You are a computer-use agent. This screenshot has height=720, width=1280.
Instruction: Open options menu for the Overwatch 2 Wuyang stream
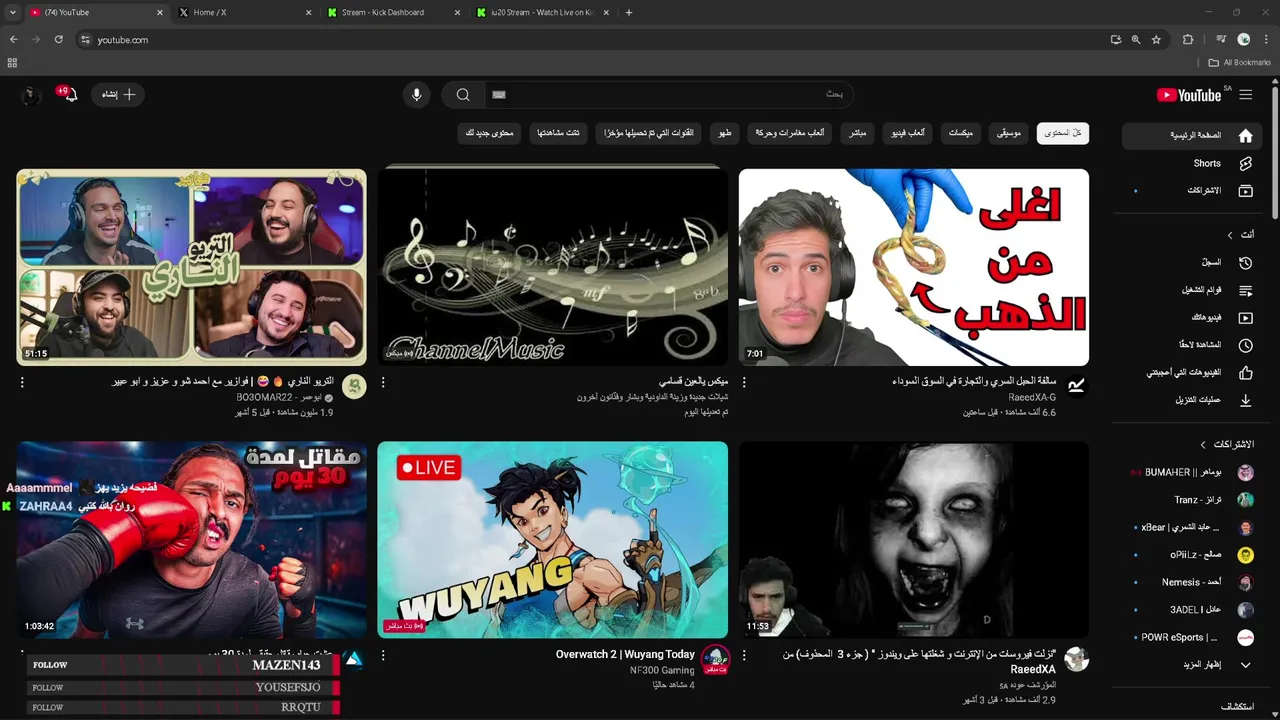pyautogui.click(x=383, y=656)
